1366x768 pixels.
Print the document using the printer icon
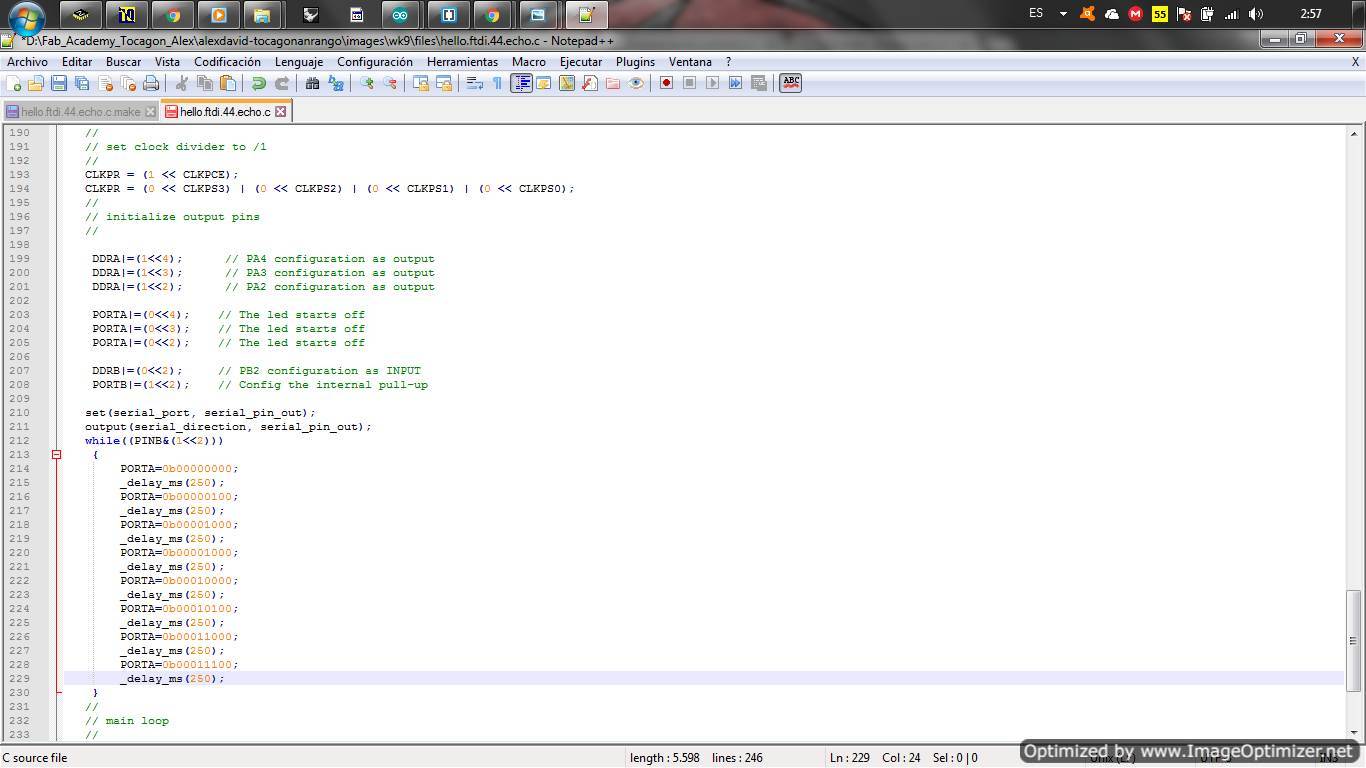click(x=151, y=83)
